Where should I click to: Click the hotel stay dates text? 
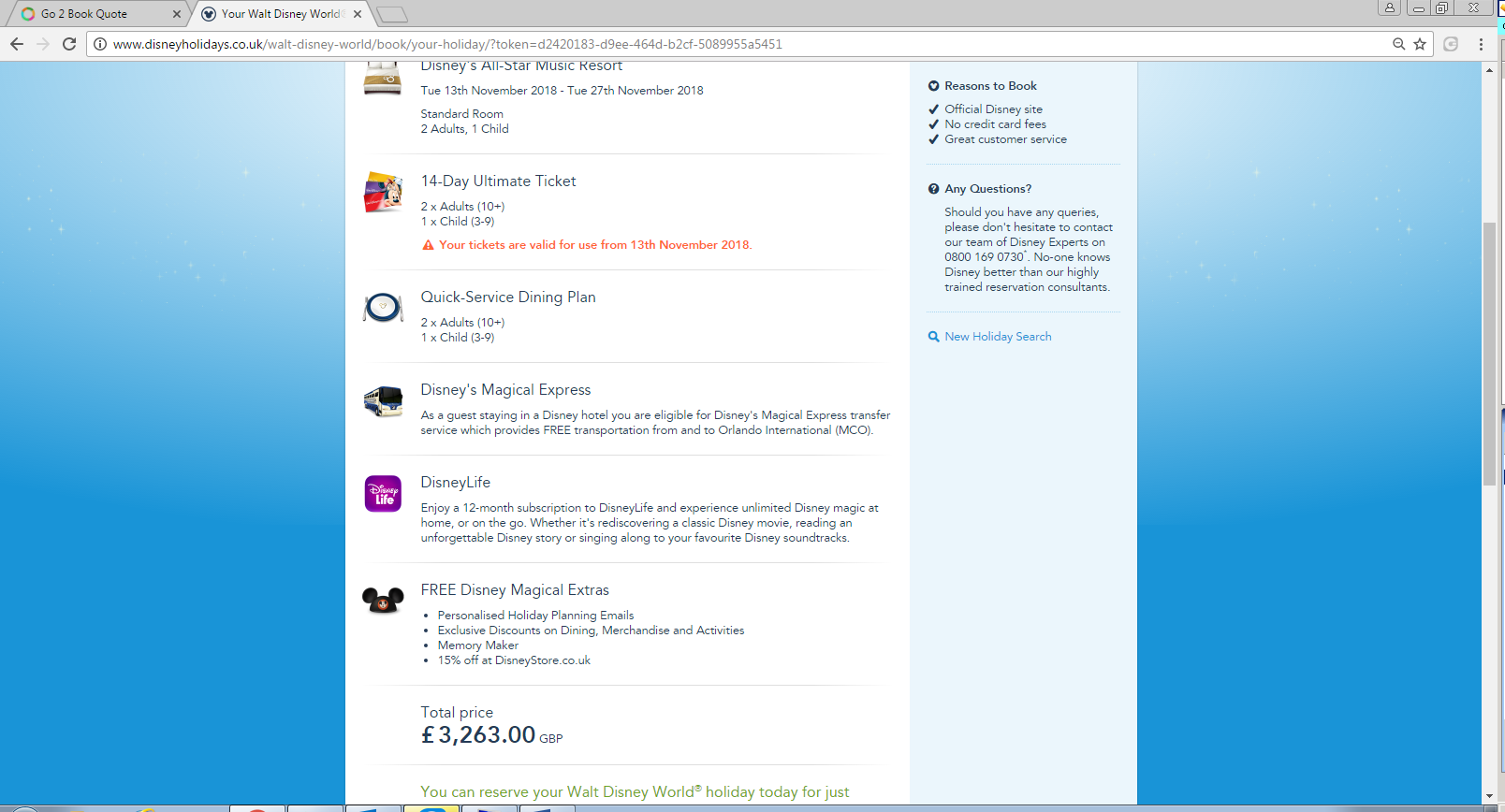[562, 91]
